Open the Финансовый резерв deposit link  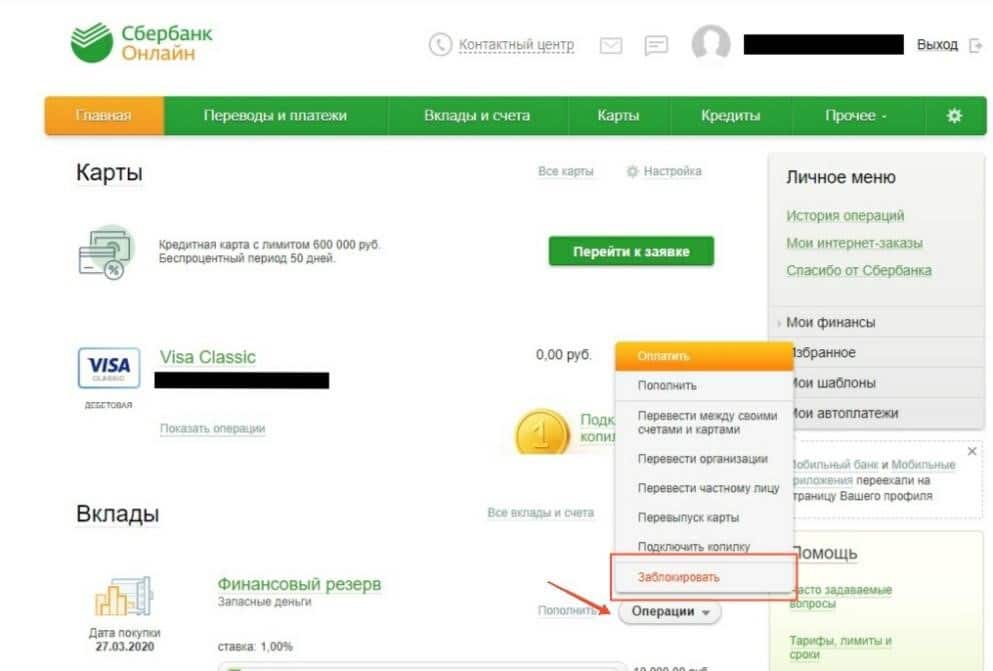coord(300,584)
